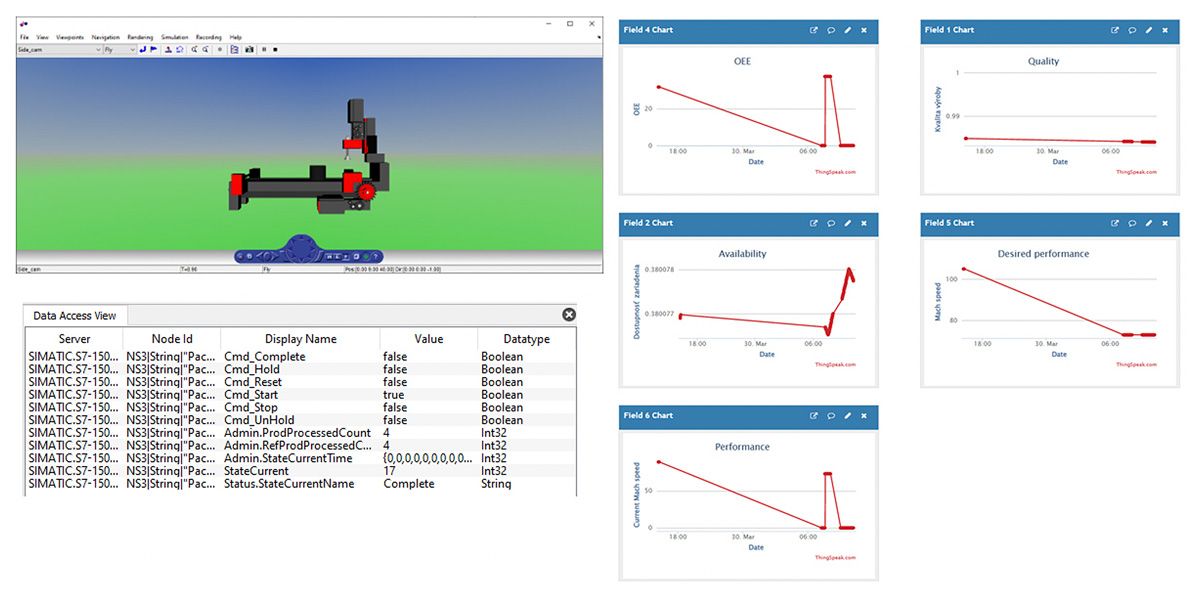Open Field 4 Chart in new window
Screen dimensions: 1200x609
click(x=814, y=30)
